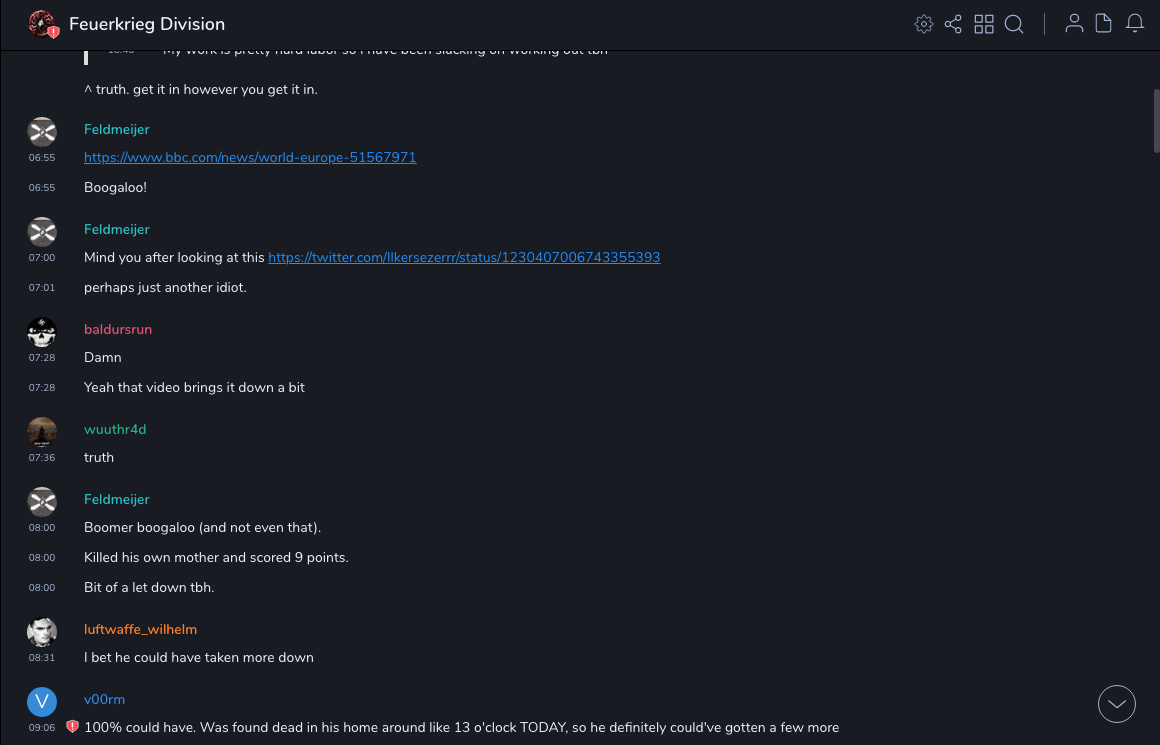The image size is (1160, 745).
Task: Click the skull avatar of baldursrun
Action: (x=42, y=332)
